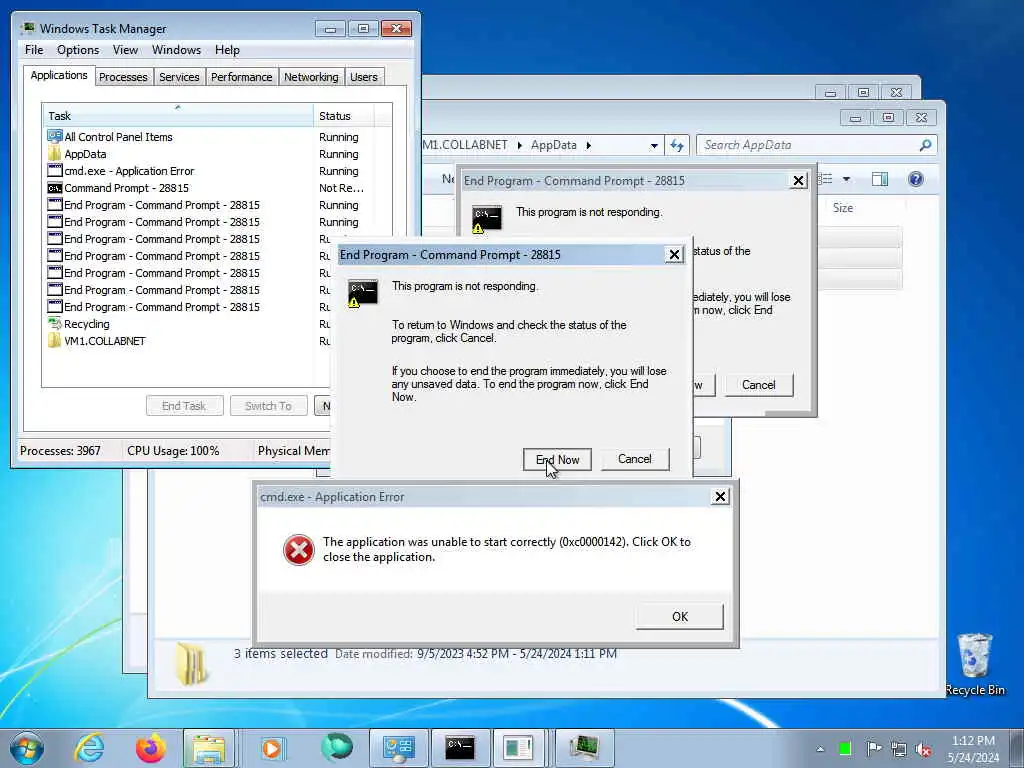
Task: Switch to the Networking tab
Action: [x=311, y=77]
